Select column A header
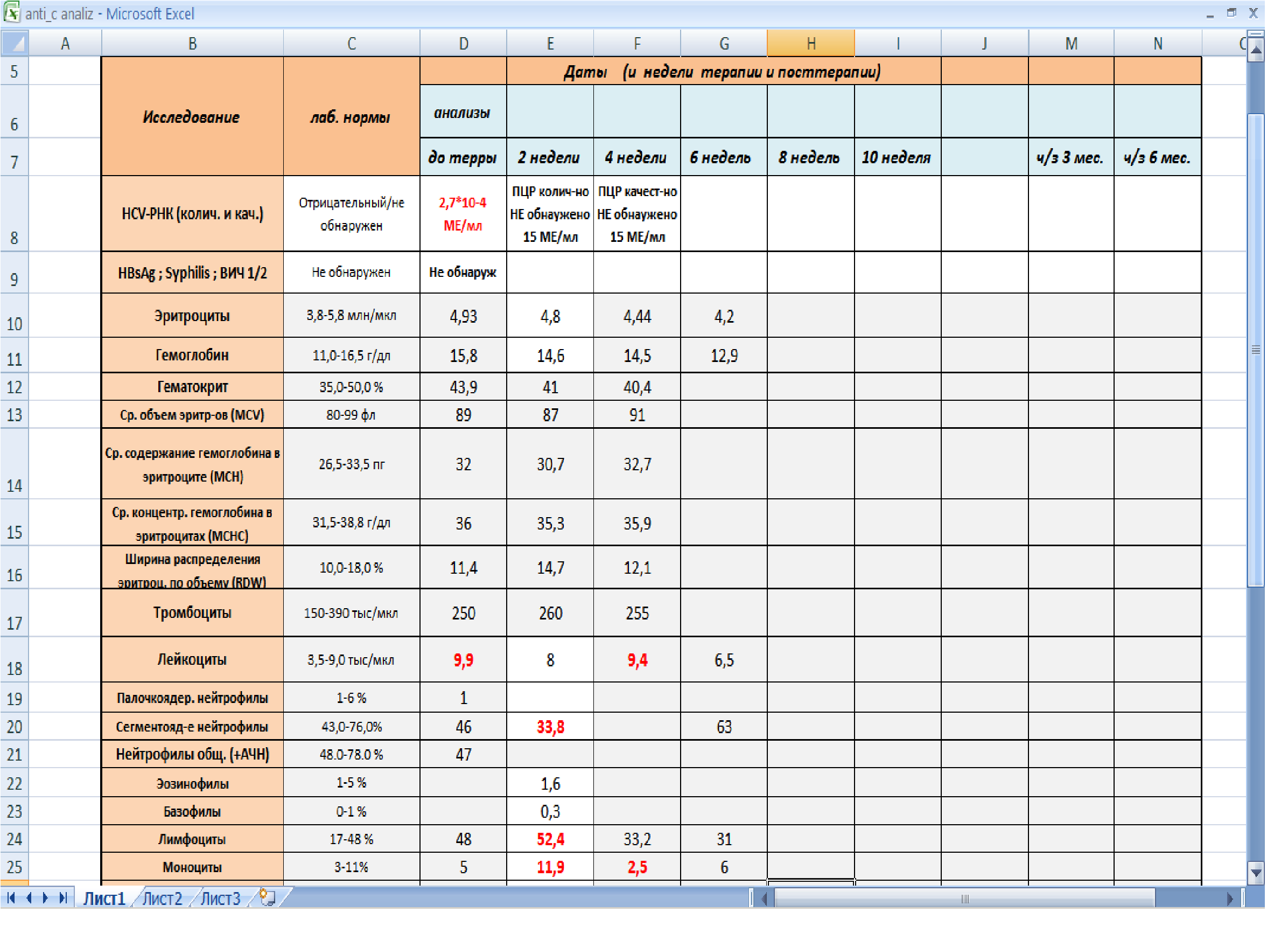The width and height of the screenshot is (1288, 933). [65, 44]
